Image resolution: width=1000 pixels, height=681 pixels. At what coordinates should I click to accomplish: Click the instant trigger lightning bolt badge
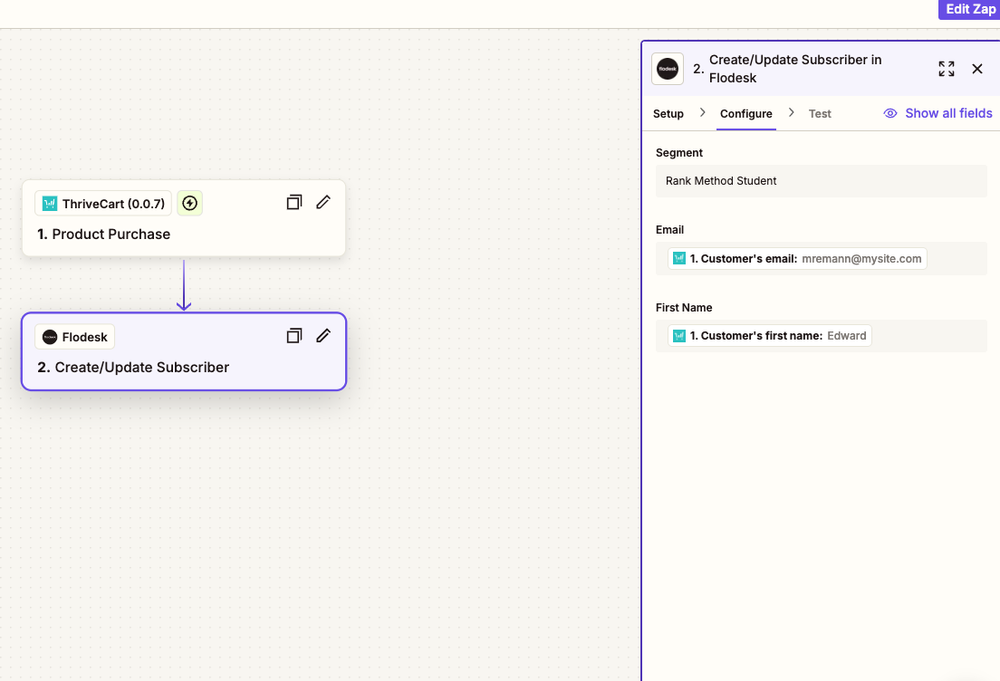tap(189, 203)
